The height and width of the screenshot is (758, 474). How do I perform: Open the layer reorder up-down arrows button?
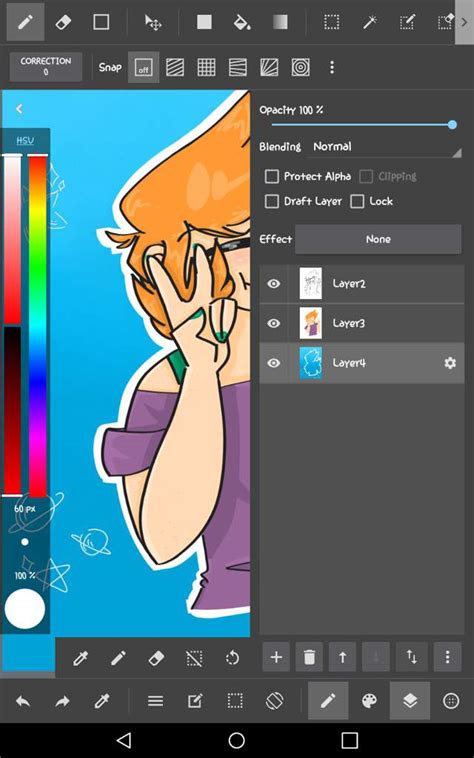tap(412, 657)
